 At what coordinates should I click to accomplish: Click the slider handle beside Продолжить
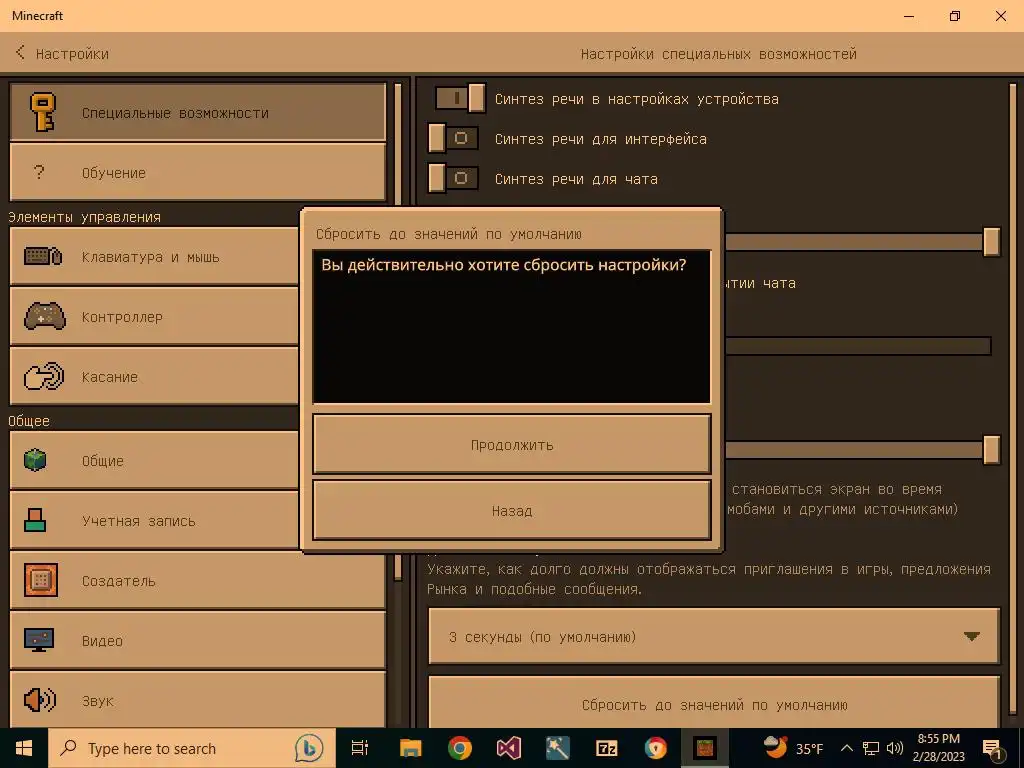coord(991,449)
